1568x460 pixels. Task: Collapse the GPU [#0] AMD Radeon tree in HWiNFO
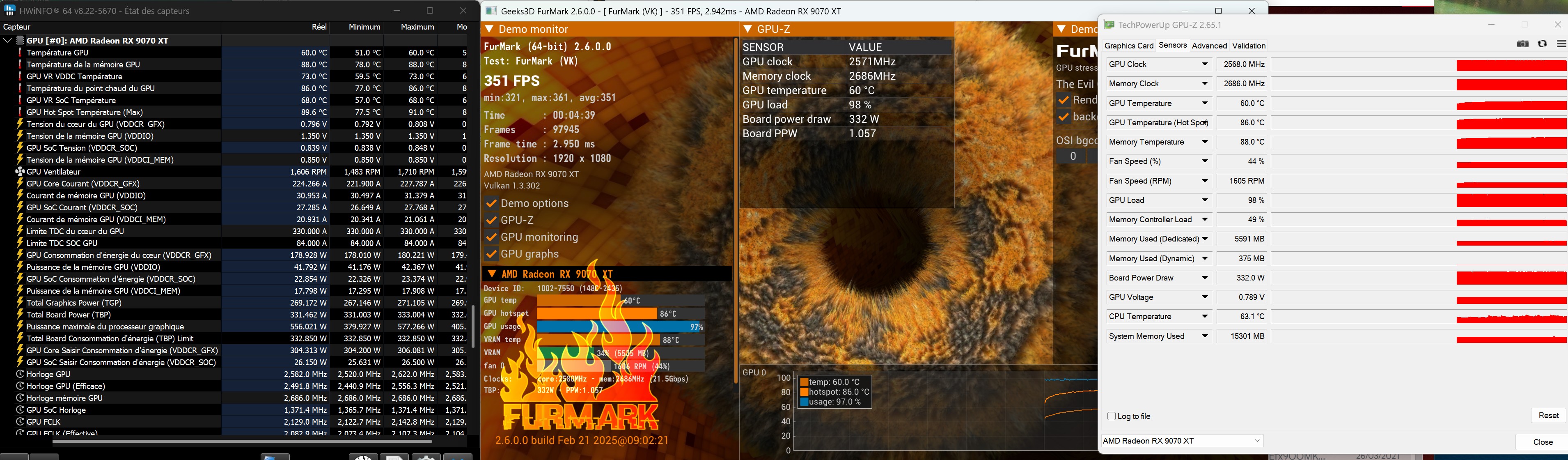(7, 41)
